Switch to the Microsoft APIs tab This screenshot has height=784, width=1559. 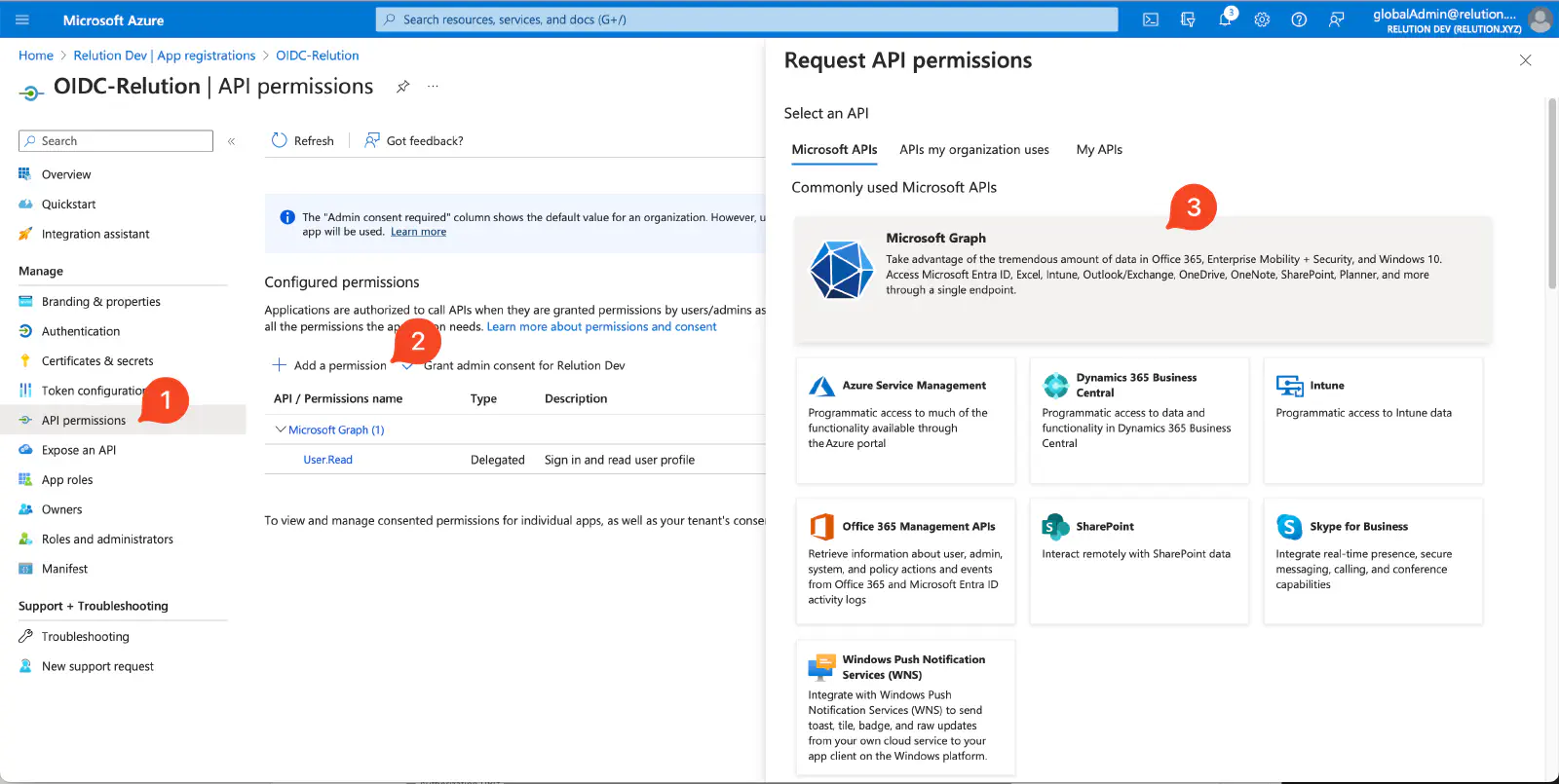pyautogui.click(x=834, y=150)
